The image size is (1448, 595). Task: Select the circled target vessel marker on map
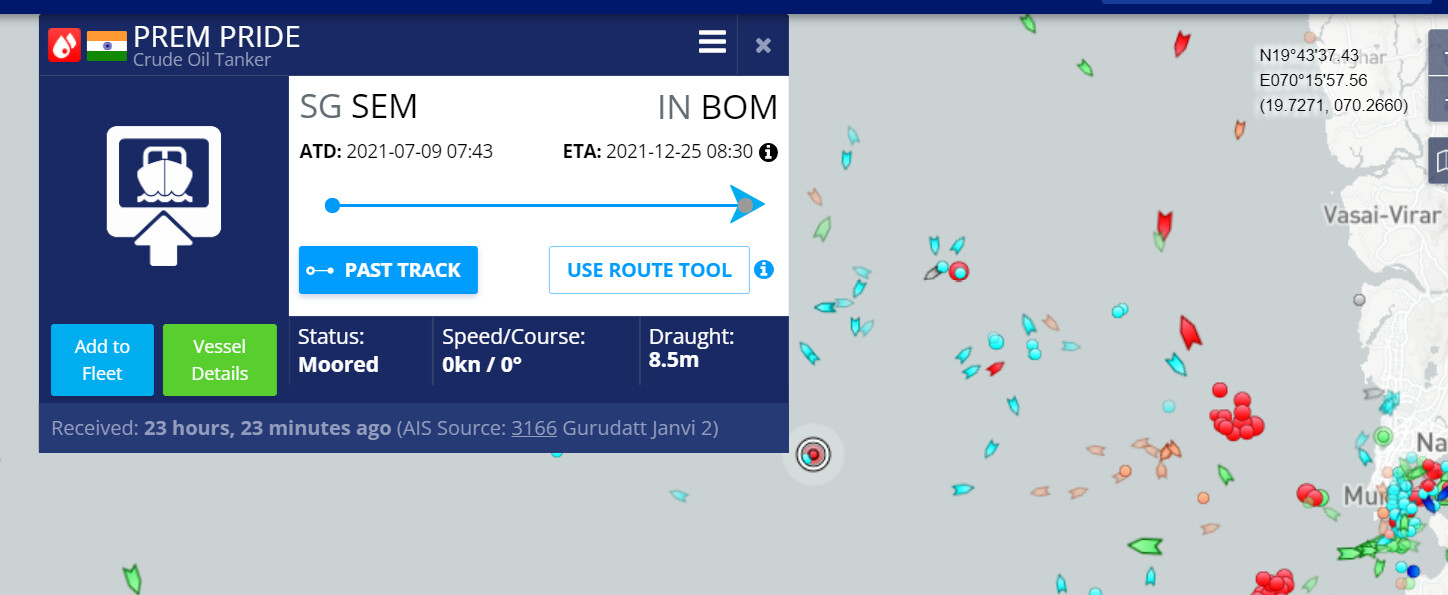[x=814, y=455]
